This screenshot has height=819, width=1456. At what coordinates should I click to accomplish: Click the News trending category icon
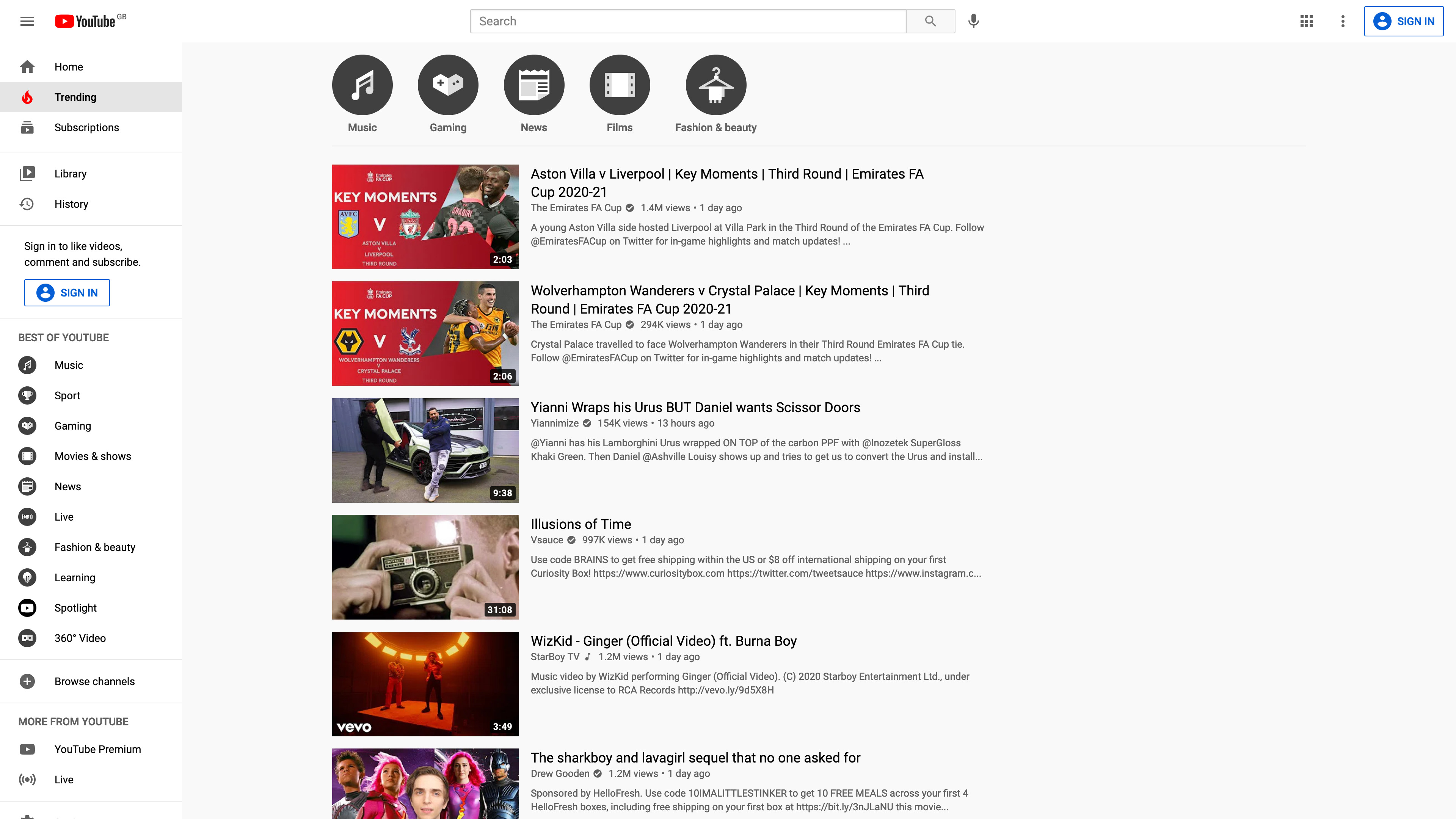point(533,84)
